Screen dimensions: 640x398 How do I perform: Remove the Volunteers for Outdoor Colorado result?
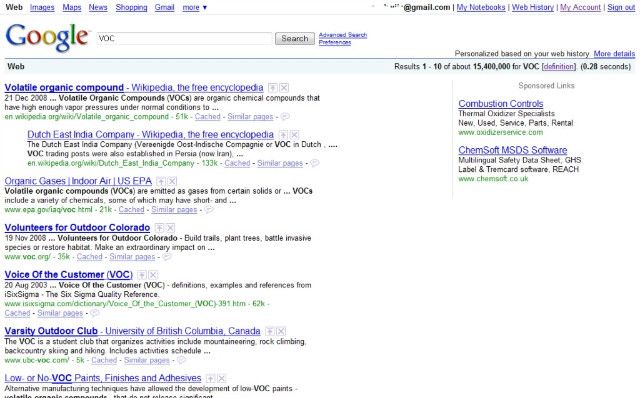pos(171,228)
